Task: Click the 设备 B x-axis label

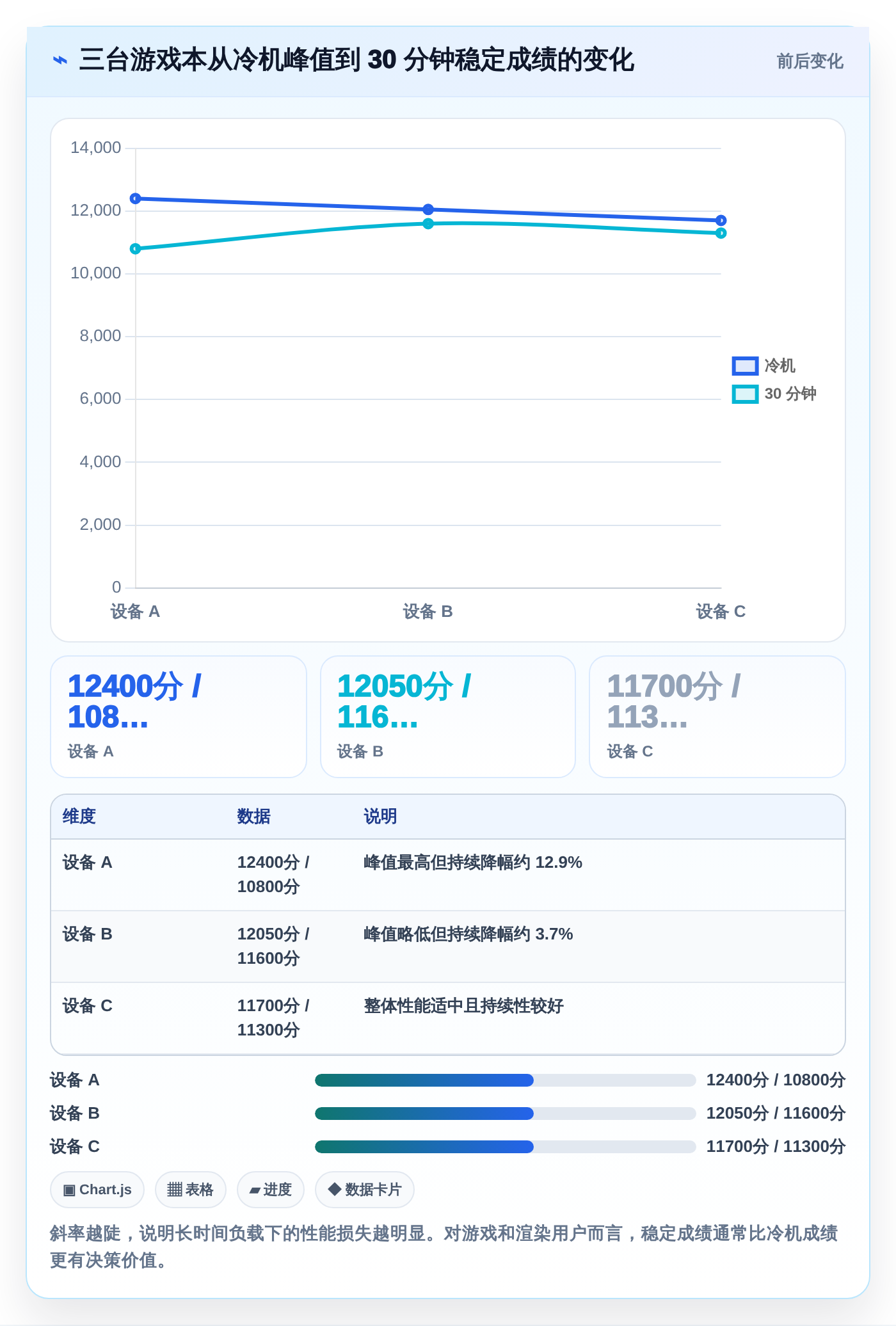Action: click(428, 612)
